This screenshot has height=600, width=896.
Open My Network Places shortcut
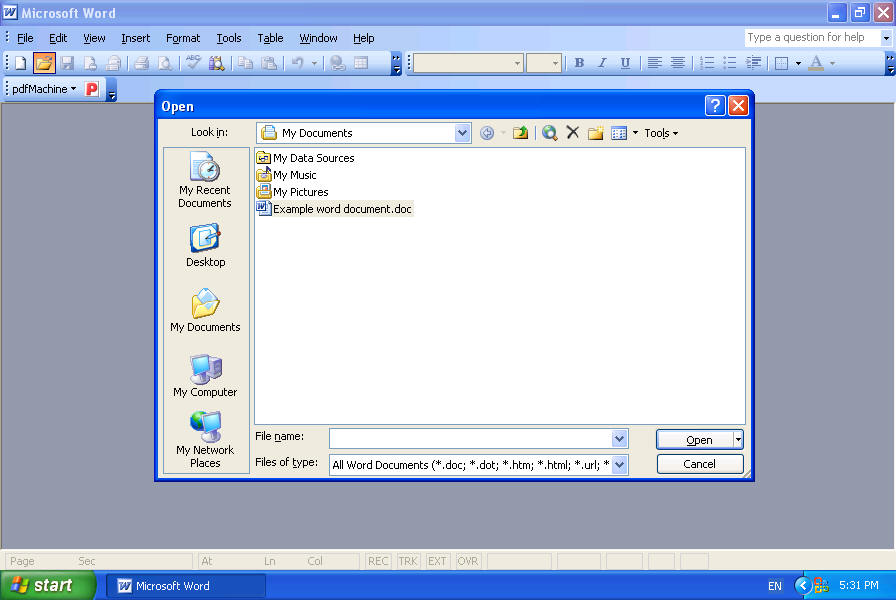point(205,440)
